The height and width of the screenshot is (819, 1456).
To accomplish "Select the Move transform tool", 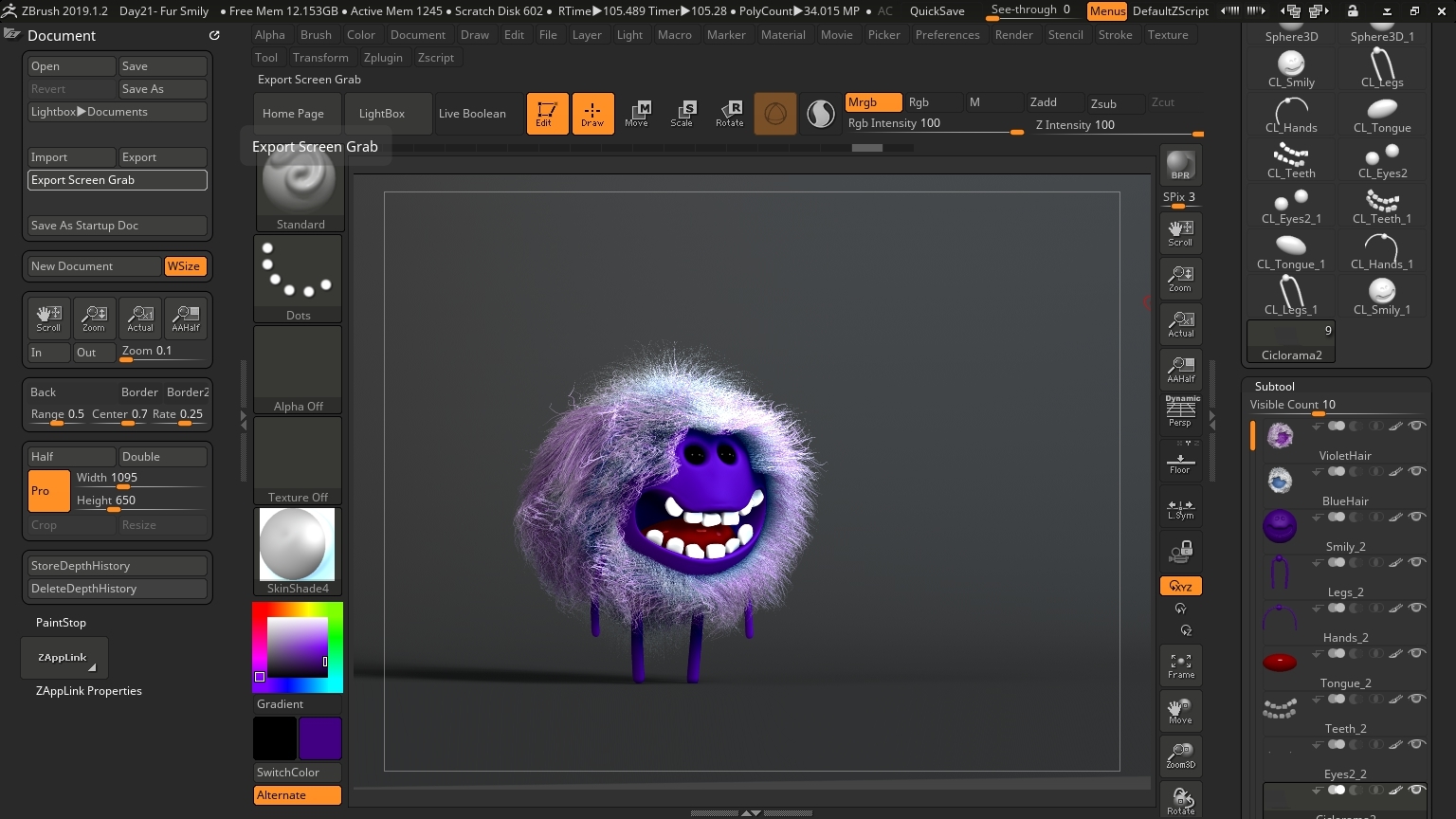I will point(637,114).
